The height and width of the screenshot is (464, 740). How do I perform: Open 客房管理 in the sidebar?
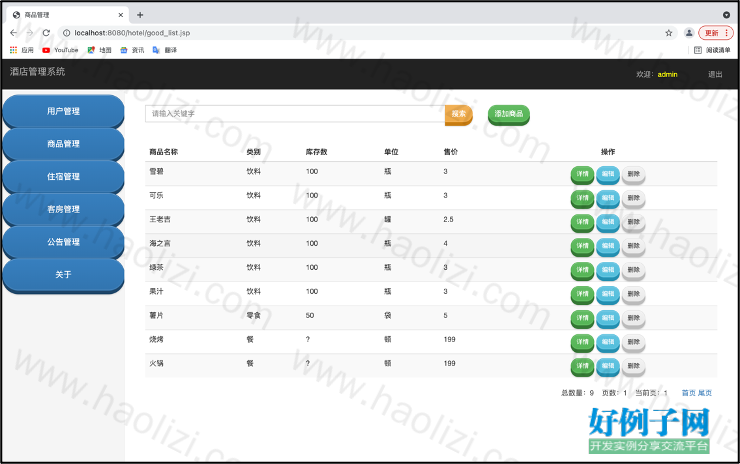[63, 209]
